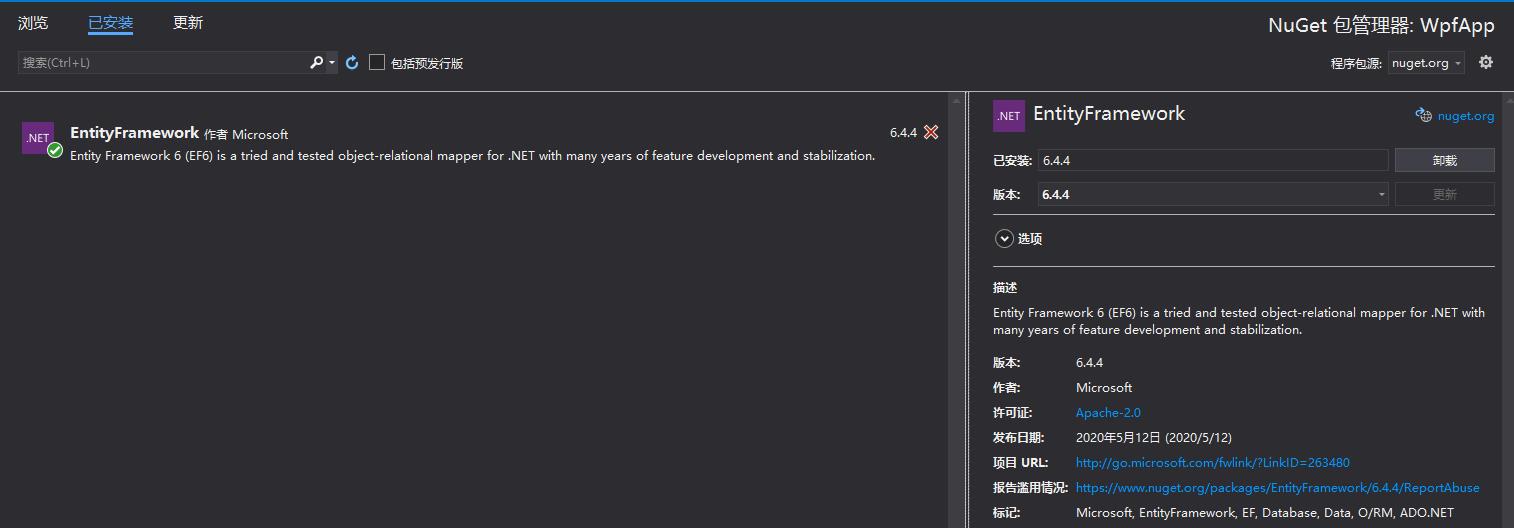The height and width of the screenshot is (528, 1514).
Task: Uninstall EntityFramework via the red X icon
Action: [x=931, y=132]
